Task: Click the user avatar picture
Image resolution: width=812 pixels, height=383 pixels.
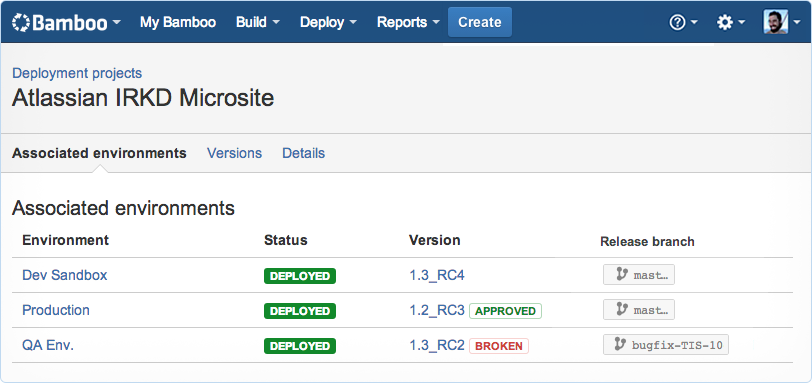Action: [x=776, y=22]
